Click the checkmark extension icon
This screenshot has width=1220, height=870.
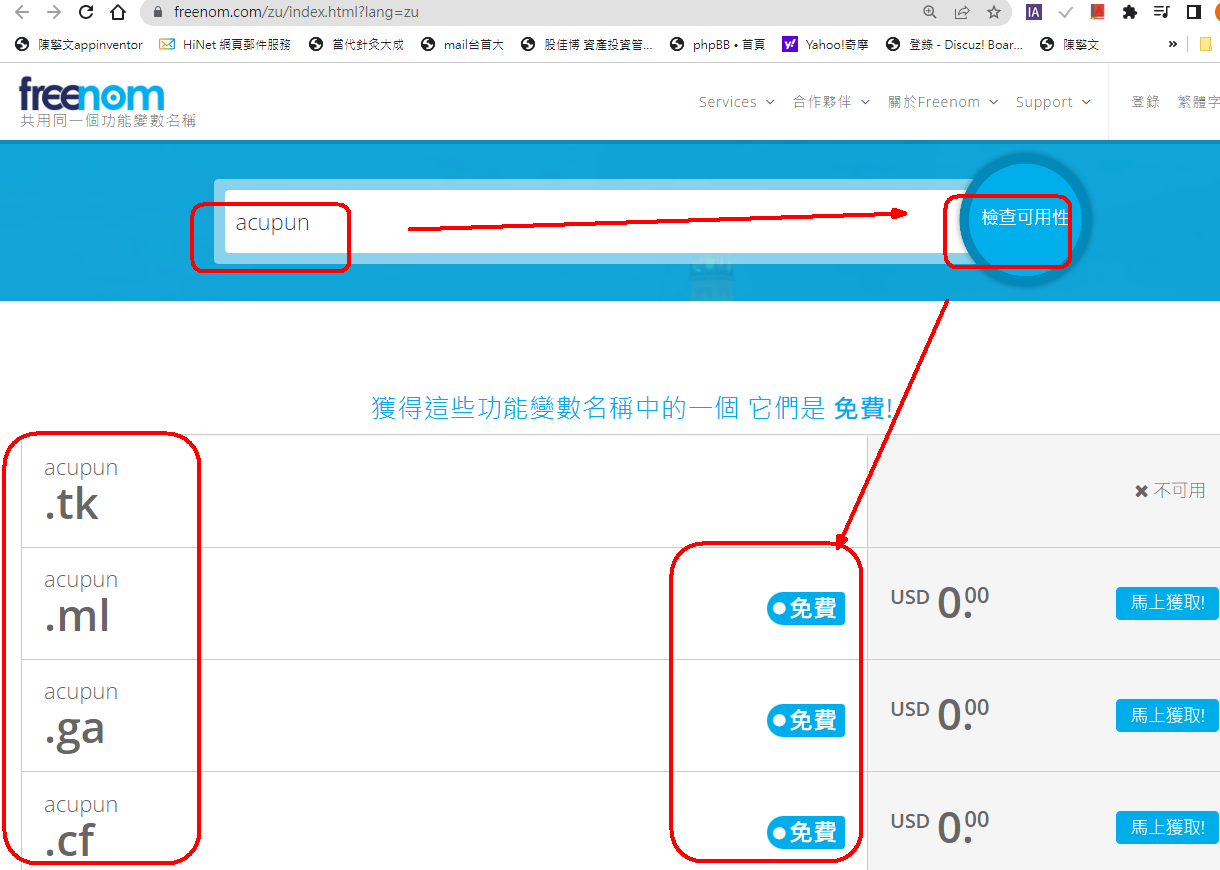coord(1066,12)
